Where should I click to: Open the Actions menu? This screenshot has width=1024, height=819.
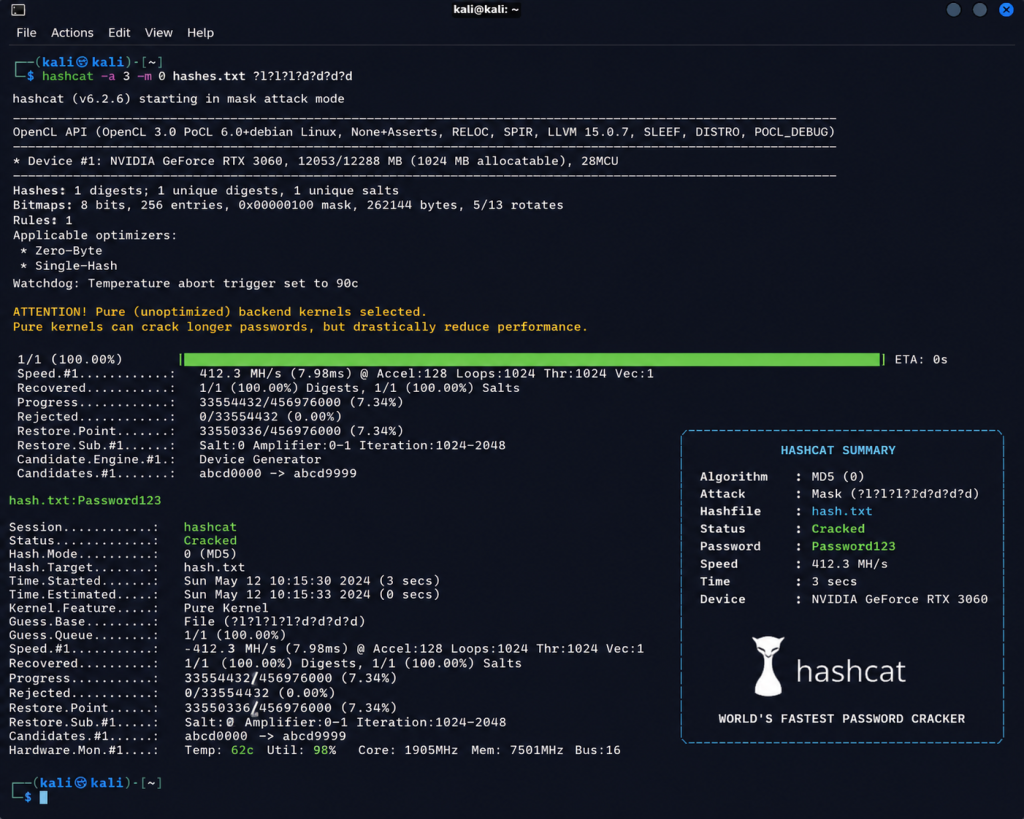point(72,33)
